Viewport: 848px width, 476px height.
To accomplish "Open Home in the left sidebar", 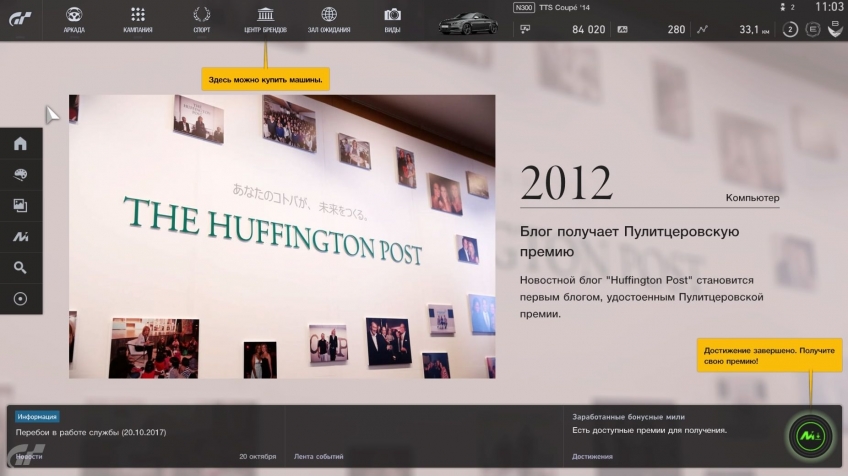I will pyautogui.click(x=21, y=143).
